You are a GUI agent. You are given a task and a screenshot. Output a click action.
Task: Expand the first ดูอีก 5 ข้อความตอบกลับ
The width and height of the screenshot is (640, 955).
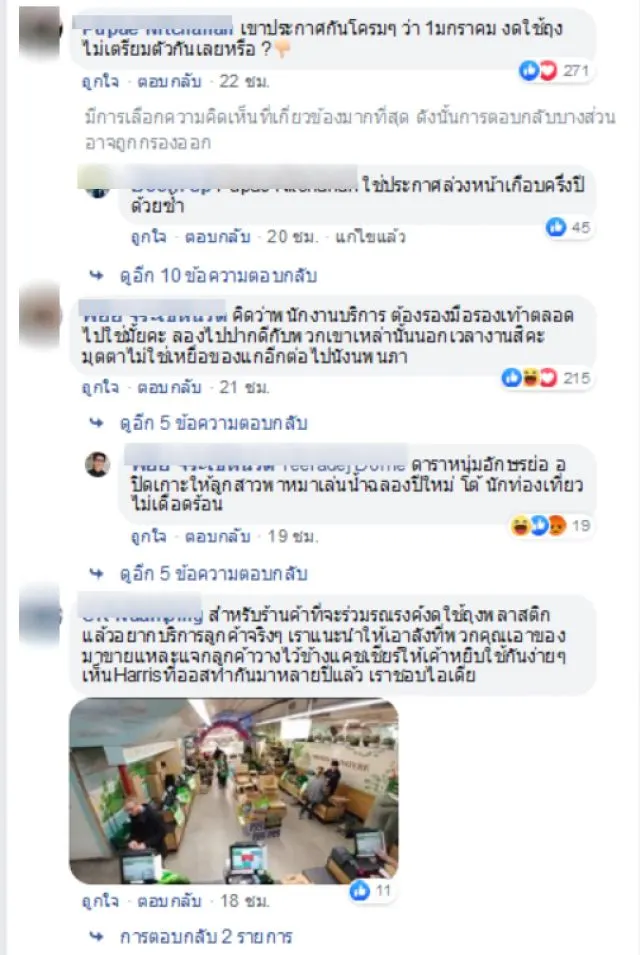pos(213,423)
